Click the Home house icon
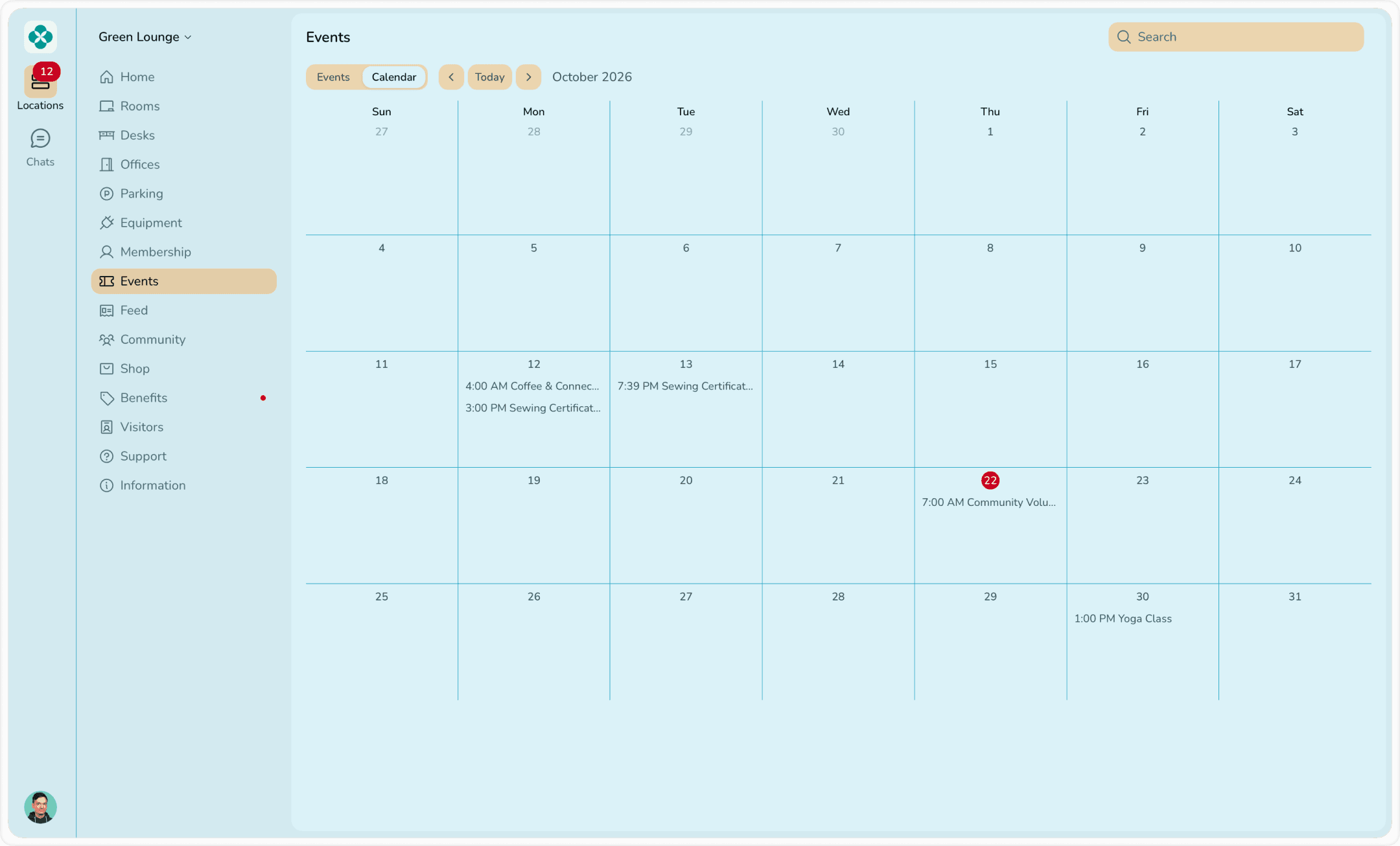Screen dimensions: 1400x846 (106, 77)
